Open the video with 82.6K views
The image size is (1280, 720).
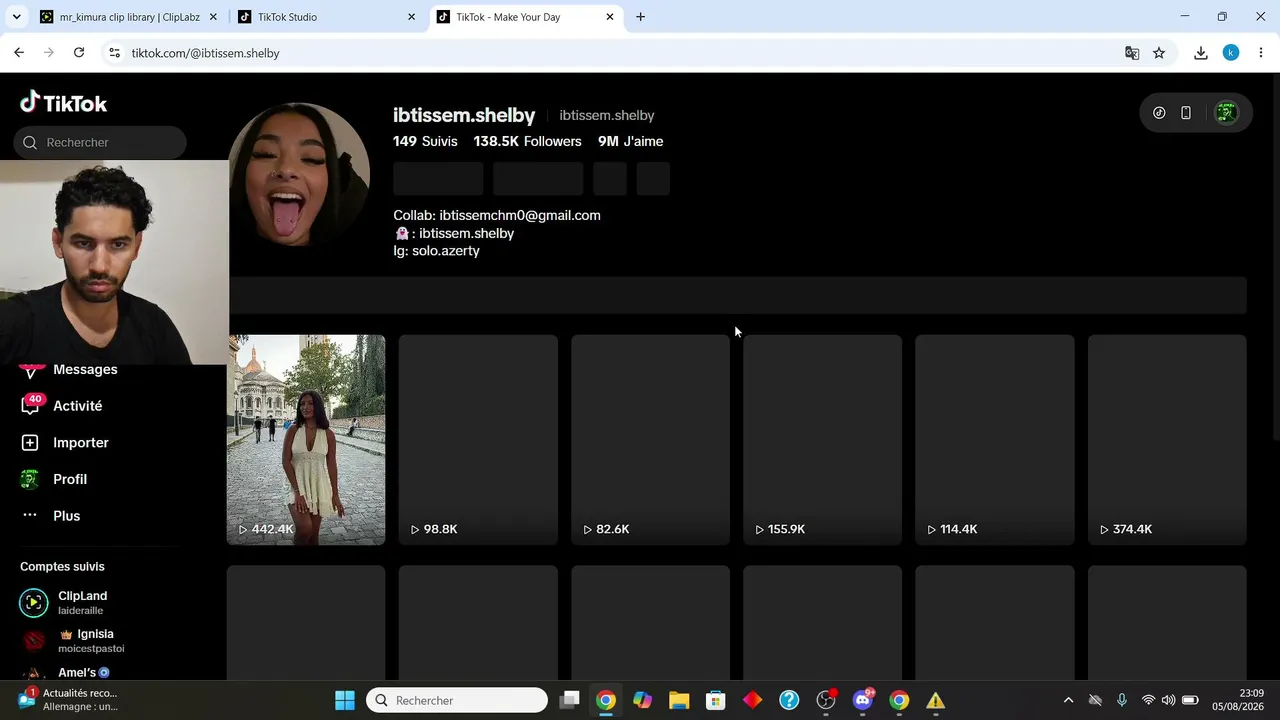tap(651, 440)
